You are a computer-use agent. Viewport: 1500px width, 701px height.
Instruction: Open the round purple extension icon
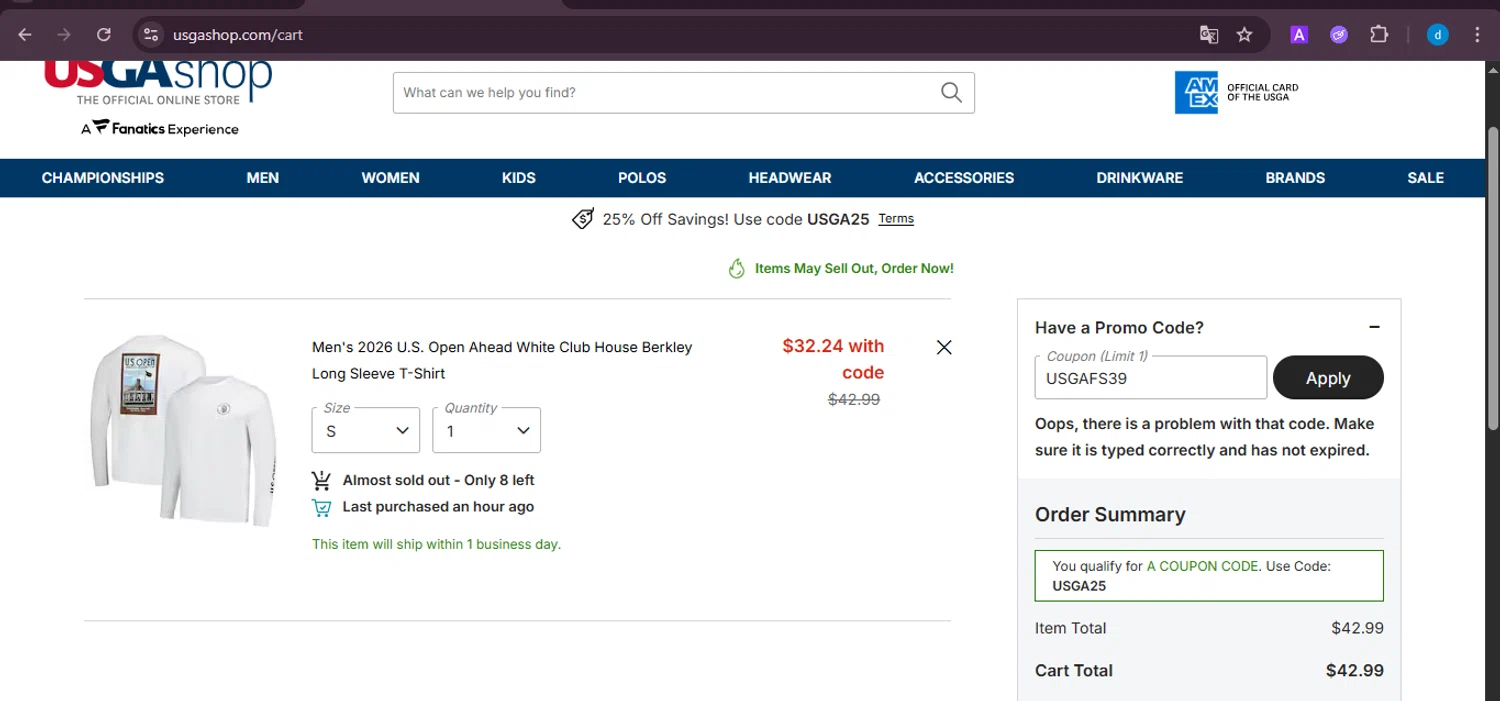[x=1339, y=35]
